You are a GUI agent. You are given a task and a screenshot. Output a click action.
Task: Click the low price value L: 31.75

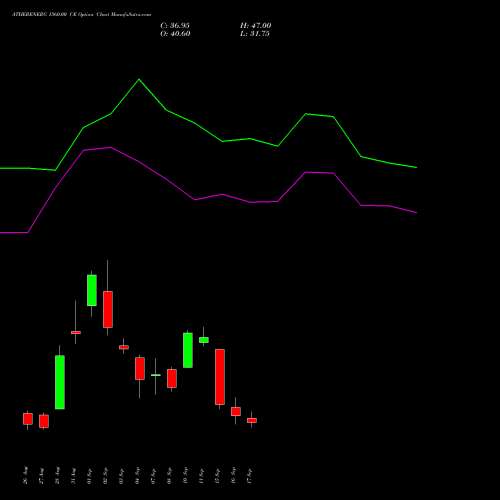255,34
